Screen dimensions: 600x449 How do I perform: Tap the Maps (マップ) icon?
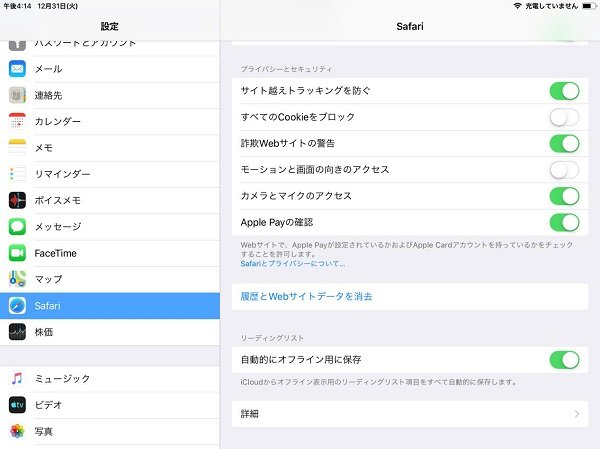tap(17, 279)
